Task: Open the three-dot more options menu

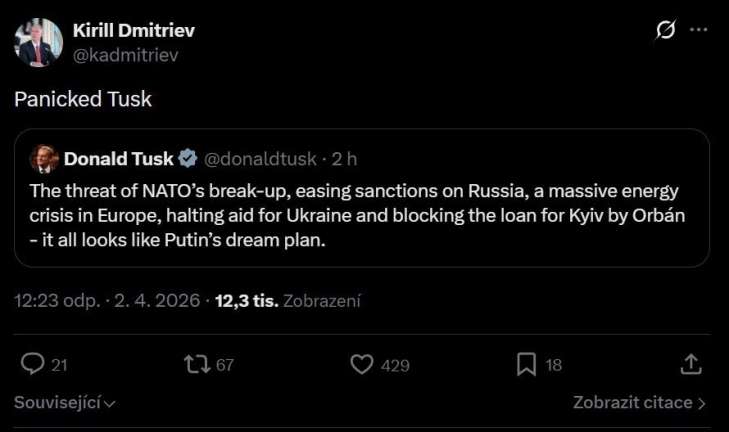Action: [x=699, y=31]
